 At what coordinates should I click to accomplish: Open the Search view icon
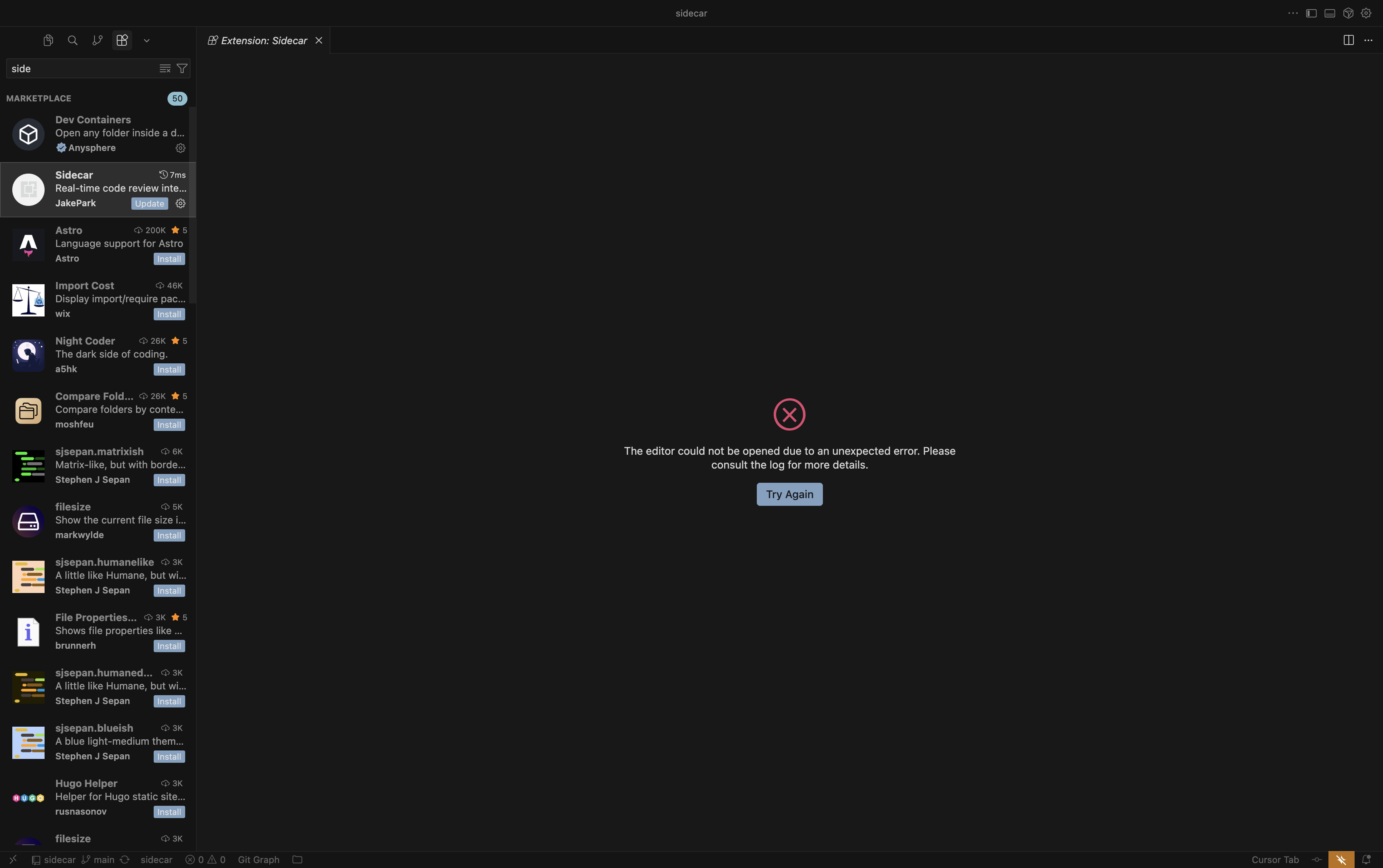click(x=73, y=40)
